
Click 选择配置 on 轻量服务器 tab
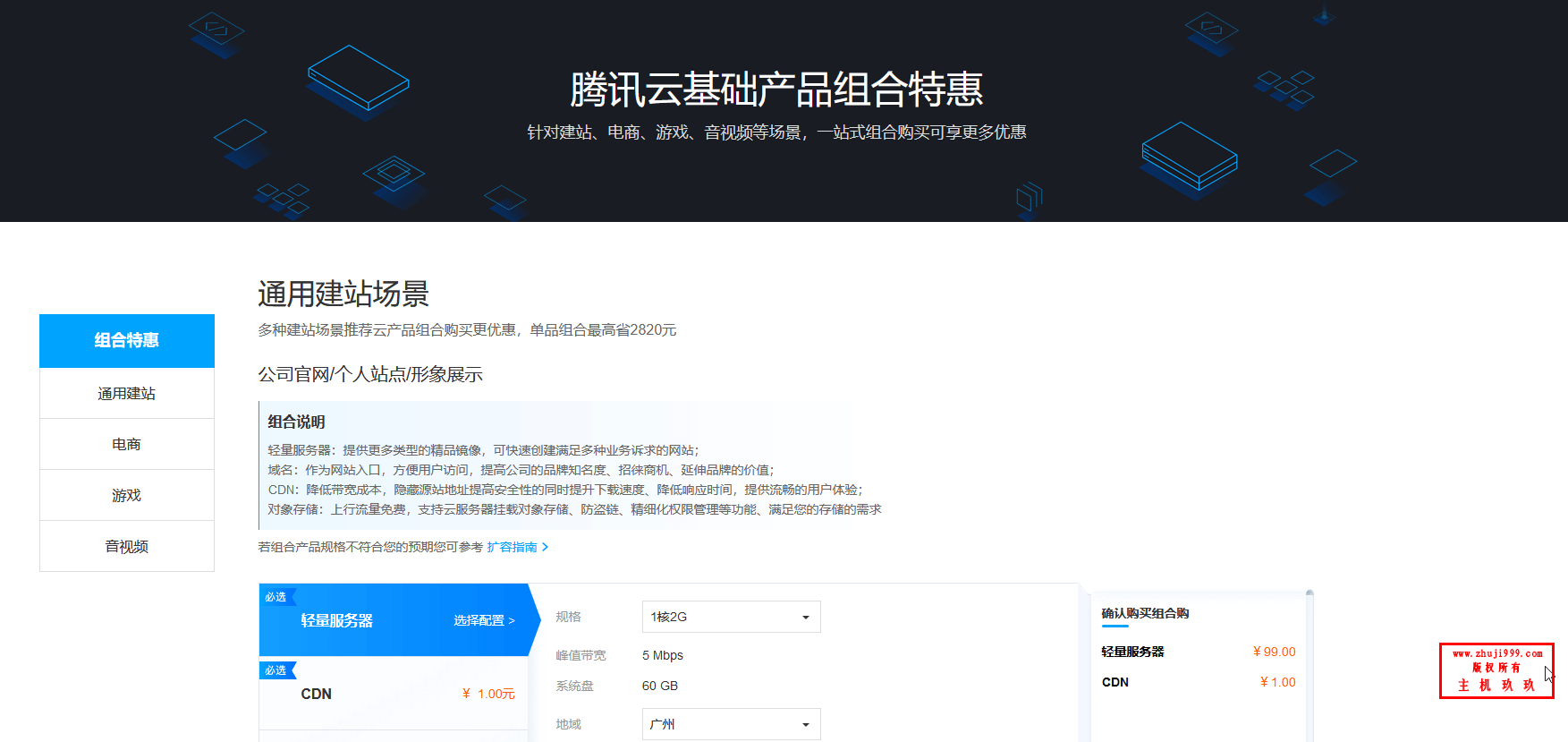click(484, 620)
